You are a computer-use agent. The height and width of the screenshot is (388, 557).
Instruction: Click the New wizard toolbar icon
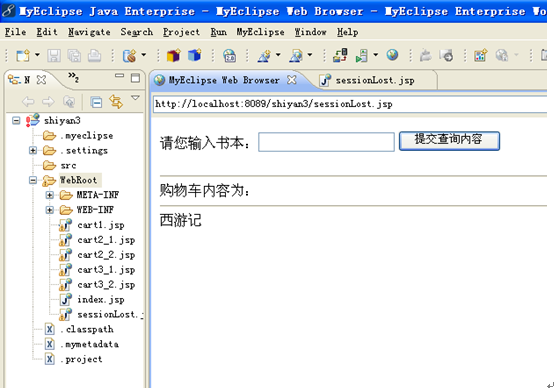click(23, 55)
